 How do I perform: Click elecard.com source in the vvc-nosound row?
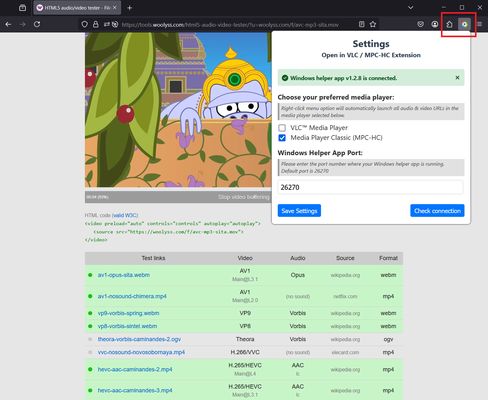345,352
